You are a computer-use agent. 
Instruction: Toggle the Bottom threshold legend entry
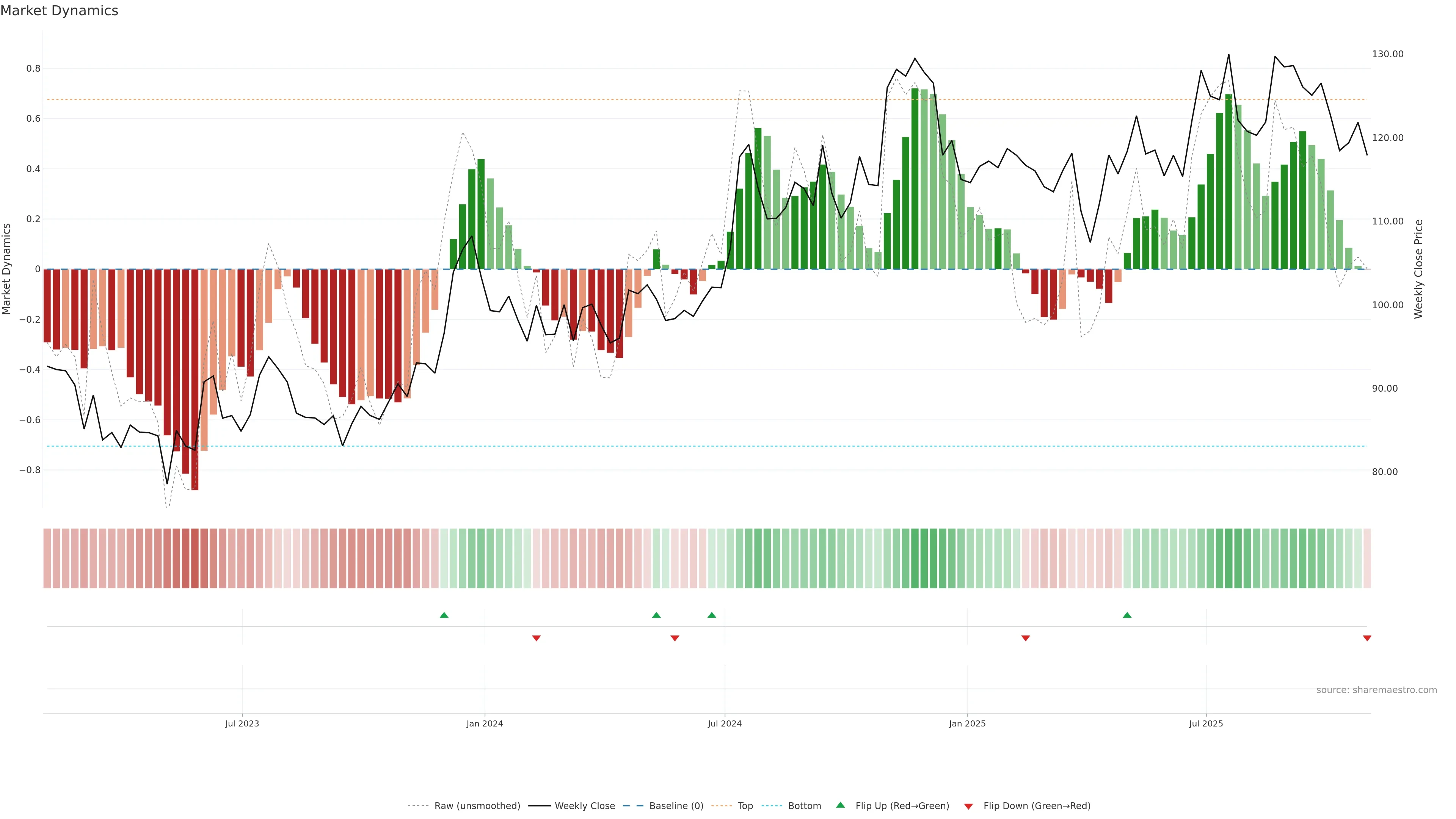click(804, 806)
